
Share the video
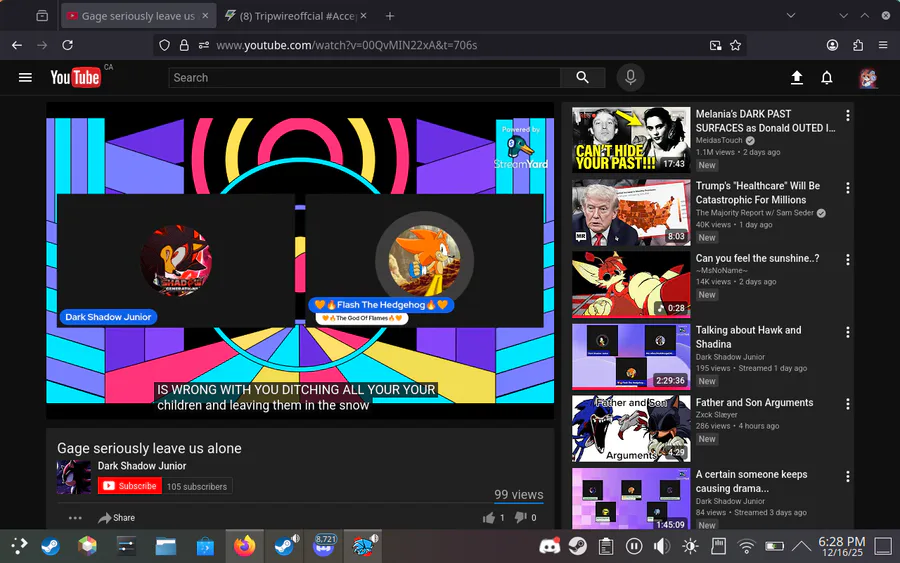click(117, 518)
